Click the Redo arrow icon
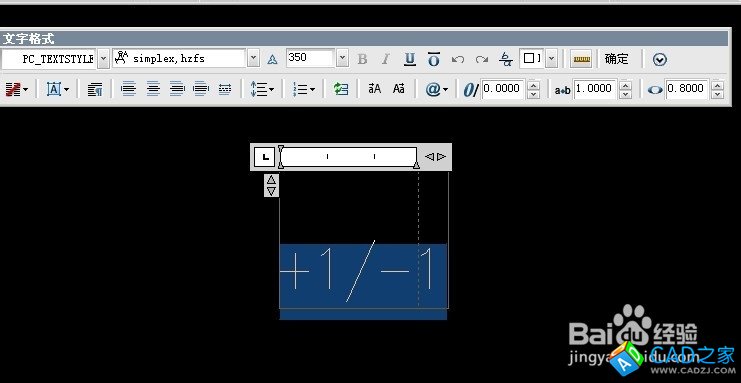 482,59
